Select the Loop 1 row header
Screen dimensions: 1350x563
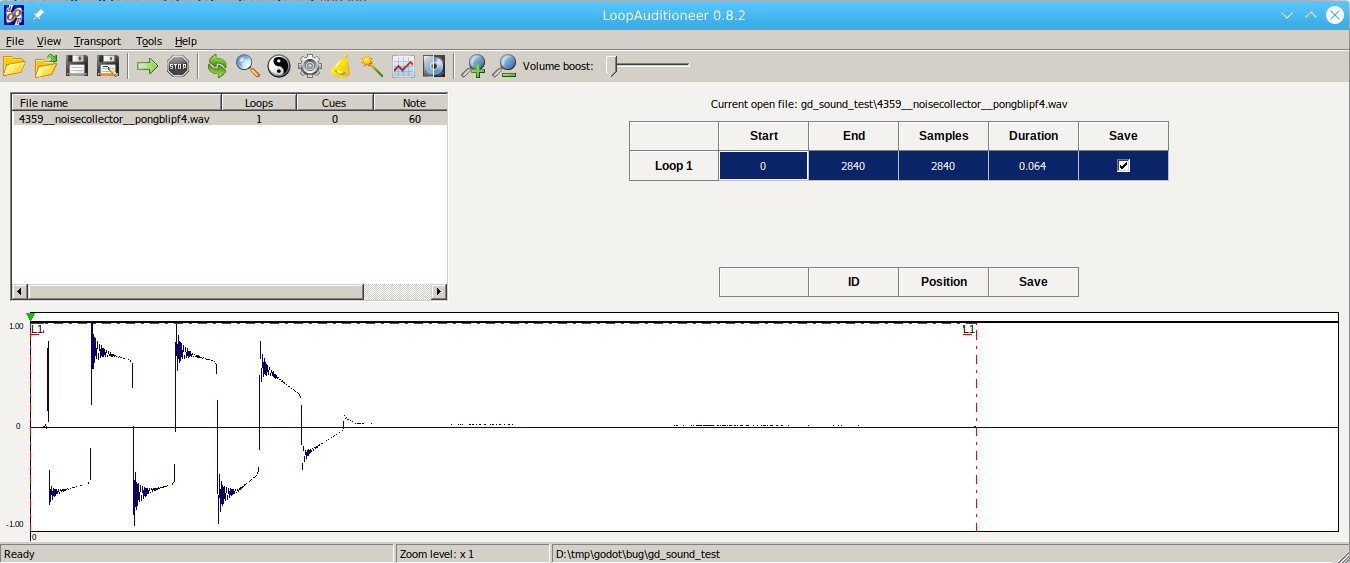(x=673, y=166)
